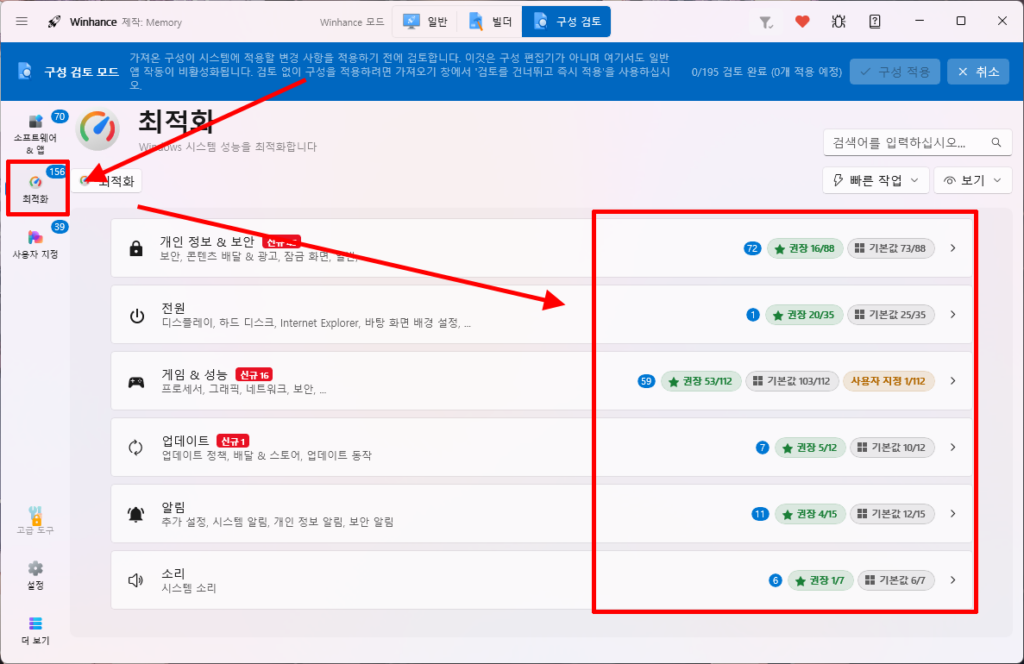Click the 검색어를 입력하십시오 search field
This screenshot has width=1024, height=664.
918,142
